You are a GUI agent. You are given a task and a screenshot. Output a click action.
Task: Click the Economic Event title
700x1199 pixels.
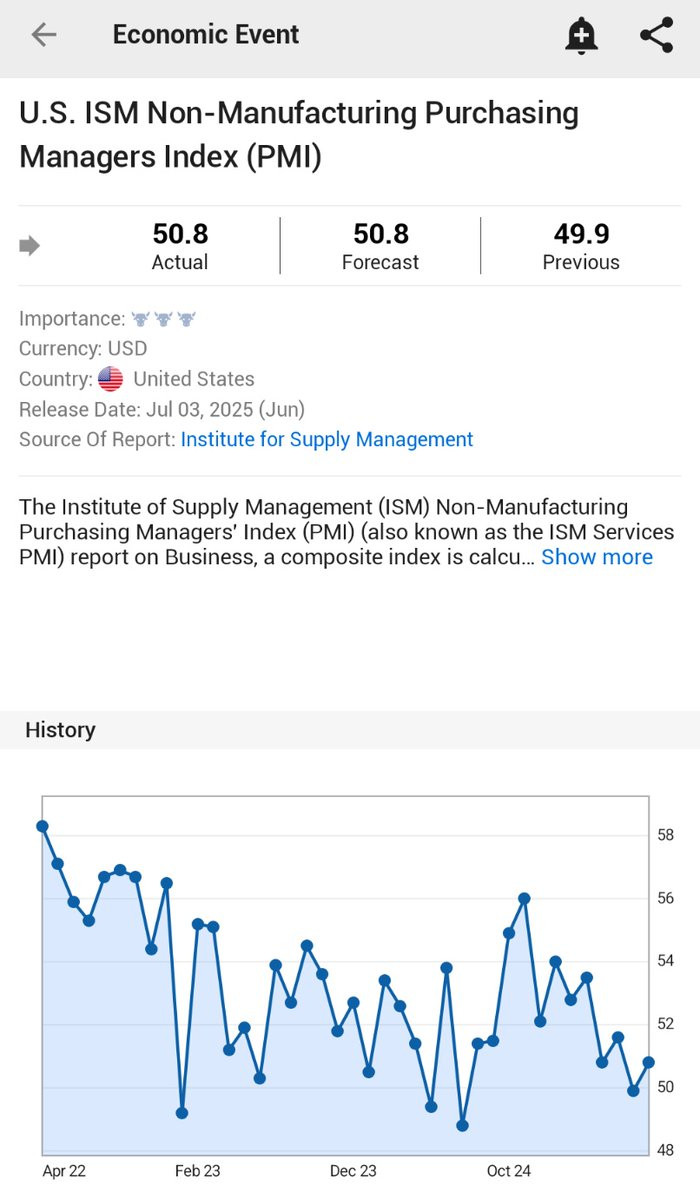click(x=206, y=35)
